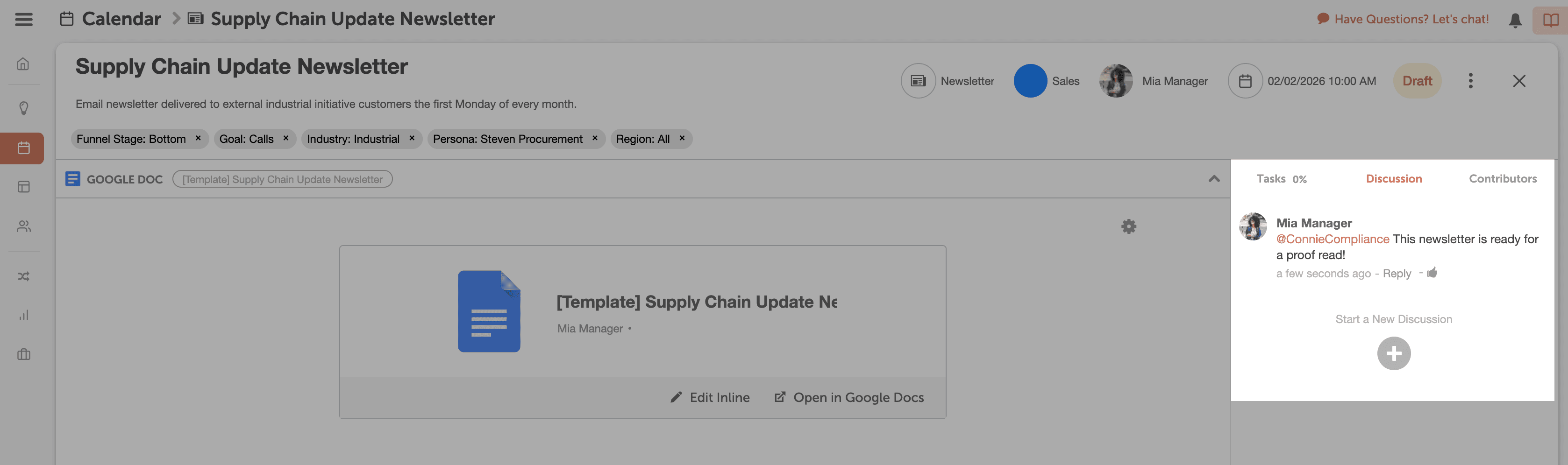Viewport: 1568px width, 465px height.
Task: Collapse the Google Doc section chevron
Action: click(1214, 179)
